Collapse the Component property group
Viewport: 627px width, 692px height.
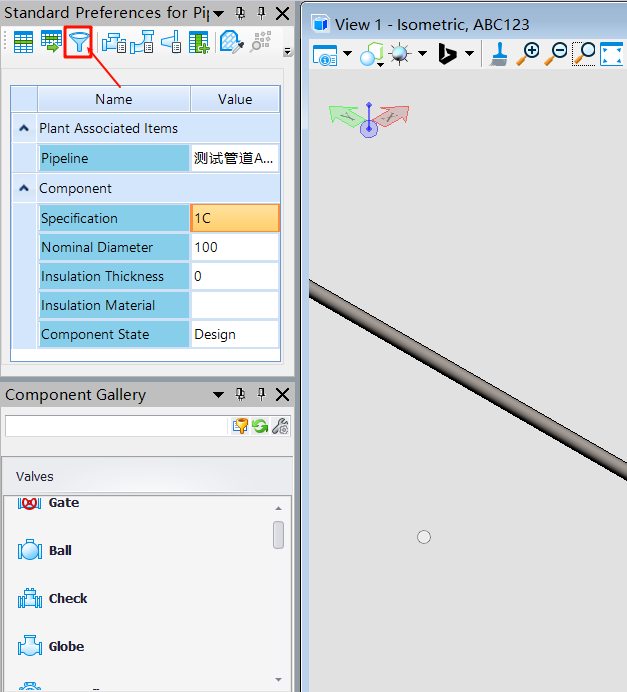point(24,188)
